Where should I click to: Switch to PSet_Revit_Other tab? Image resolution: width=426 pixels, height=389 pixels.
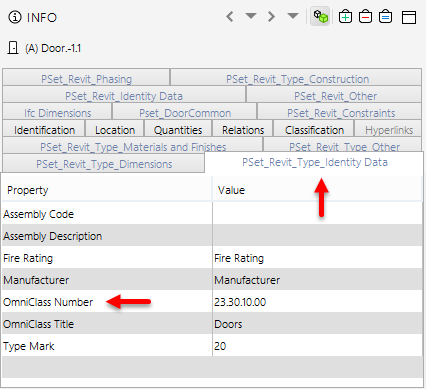click(334, 94)
